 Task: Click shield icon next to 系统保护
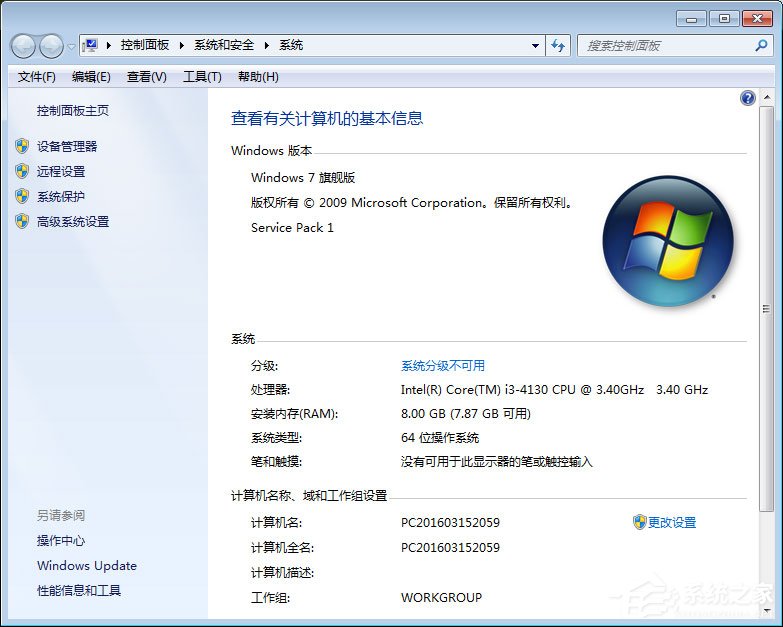[22, 196]
